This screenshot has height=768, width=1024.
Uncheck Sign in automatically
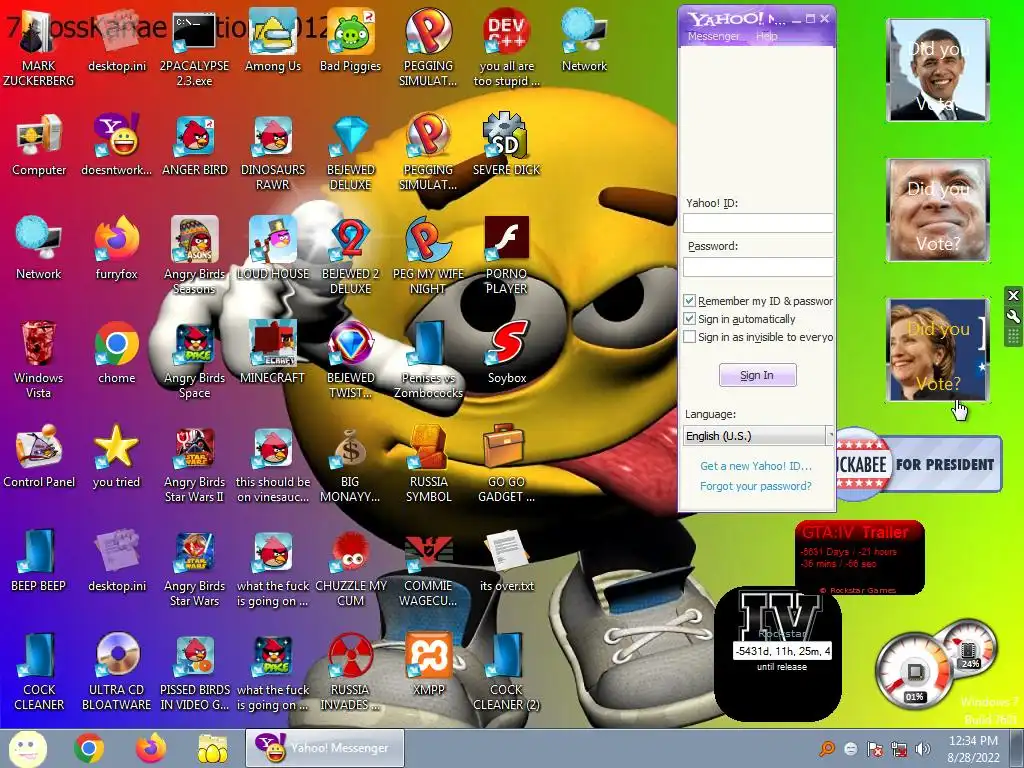click(x=689, y=319)
